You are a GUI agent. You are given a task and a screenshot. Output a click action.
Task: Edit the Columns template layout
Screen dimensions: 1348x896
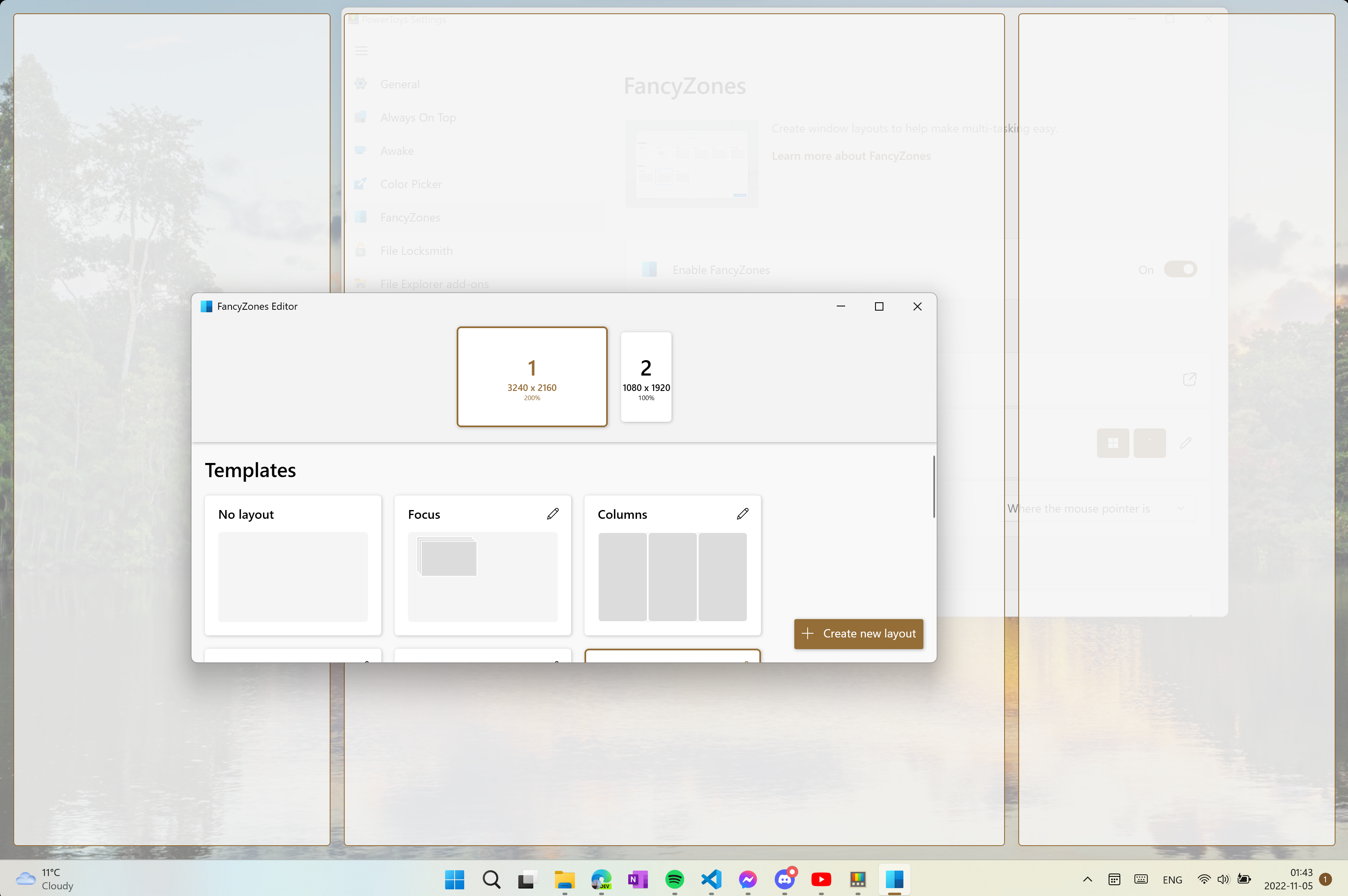(742, 514)
